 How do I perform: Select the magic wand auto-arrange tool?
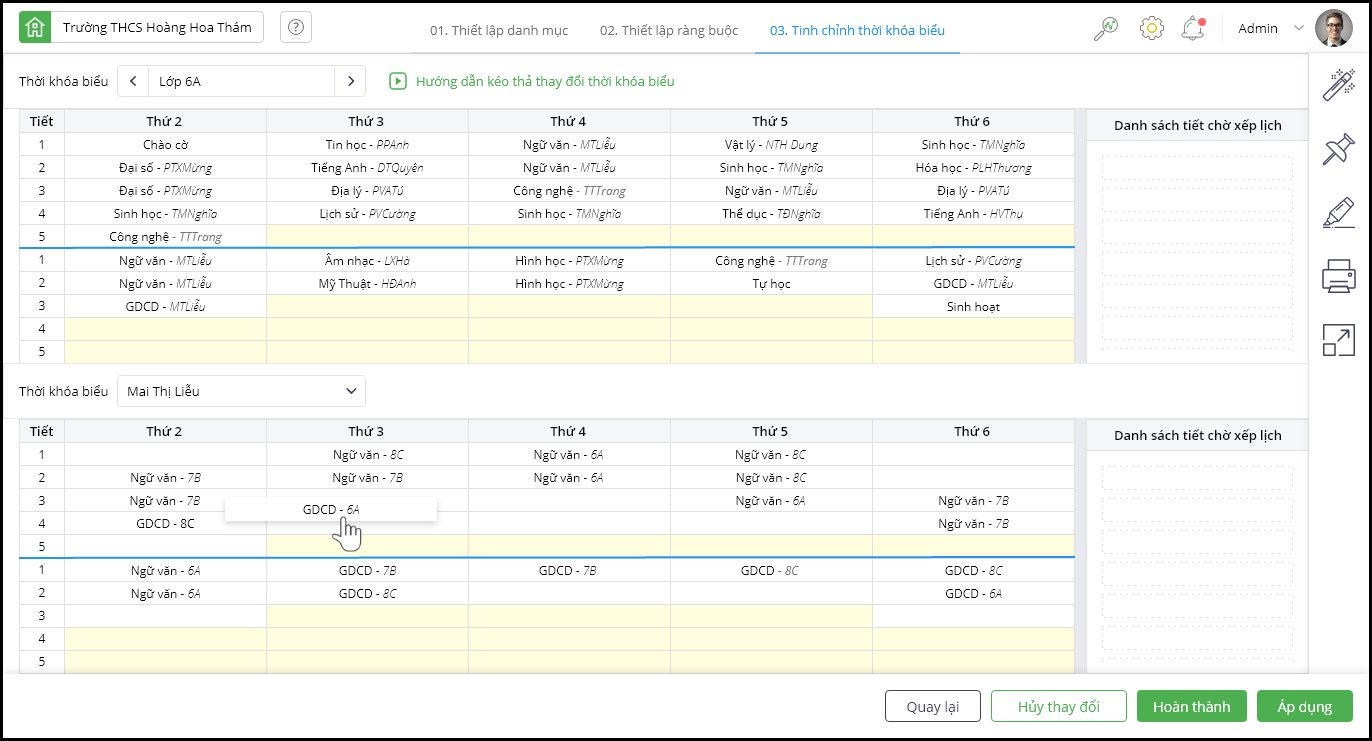pyautogui.click(x=1338, y=85)
